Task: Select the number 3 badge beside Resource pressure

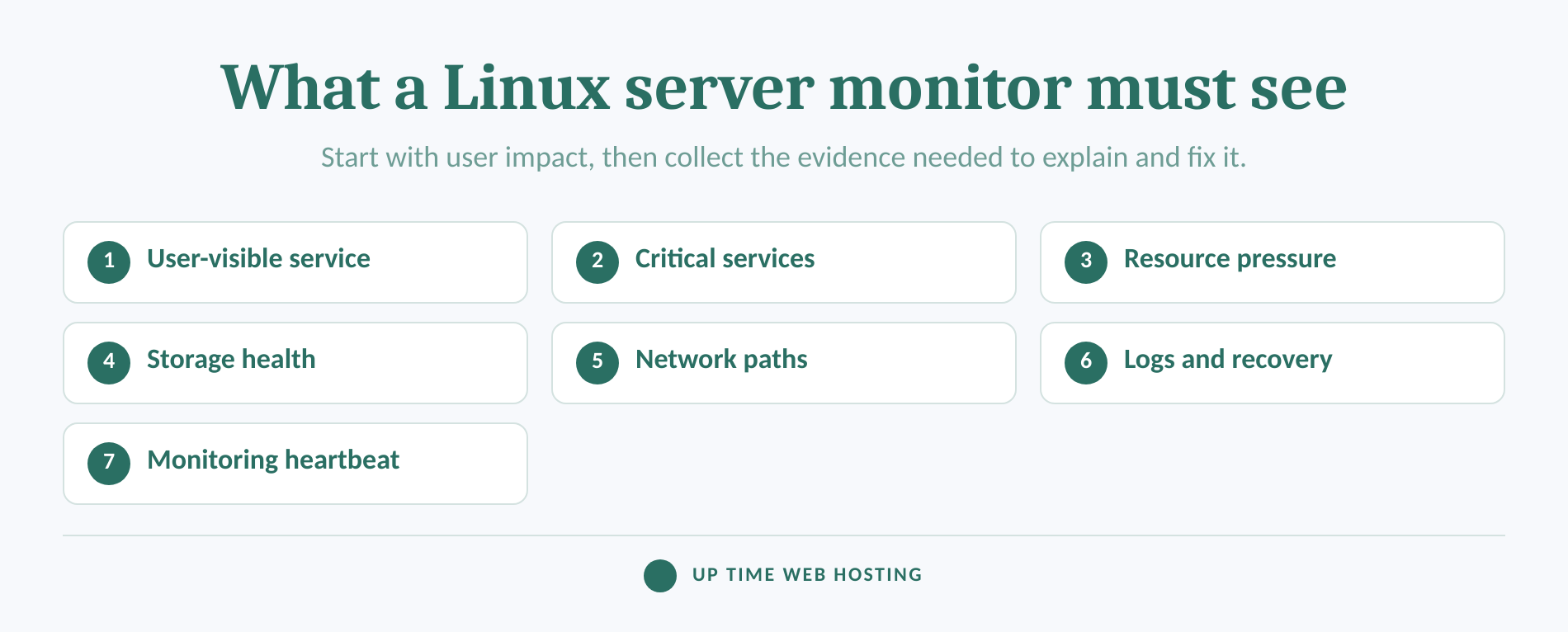Action: click(x=1086, y=262)
